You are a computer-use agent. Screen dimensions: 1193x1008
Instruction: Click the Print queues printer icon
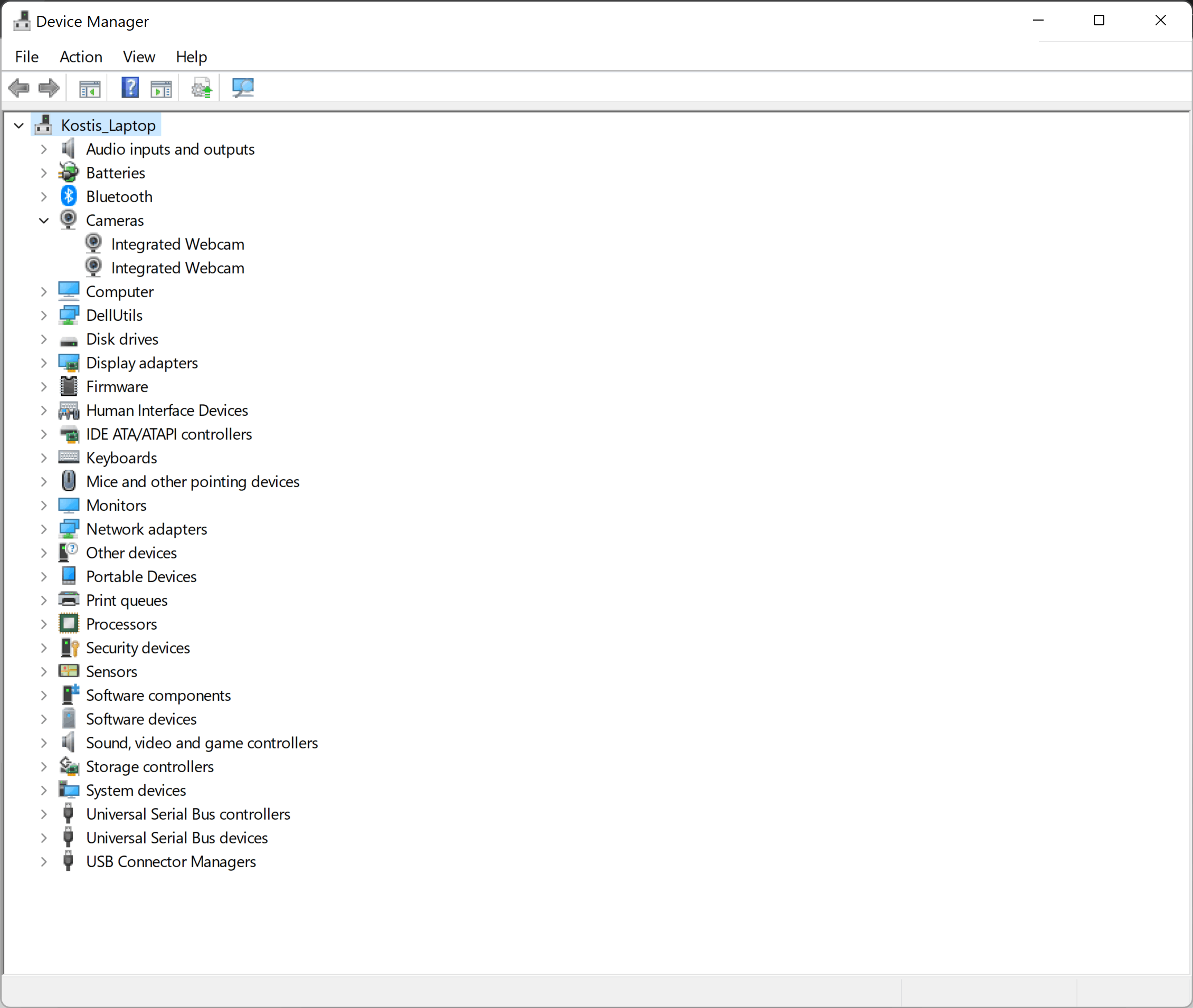[x=69, y=600]
